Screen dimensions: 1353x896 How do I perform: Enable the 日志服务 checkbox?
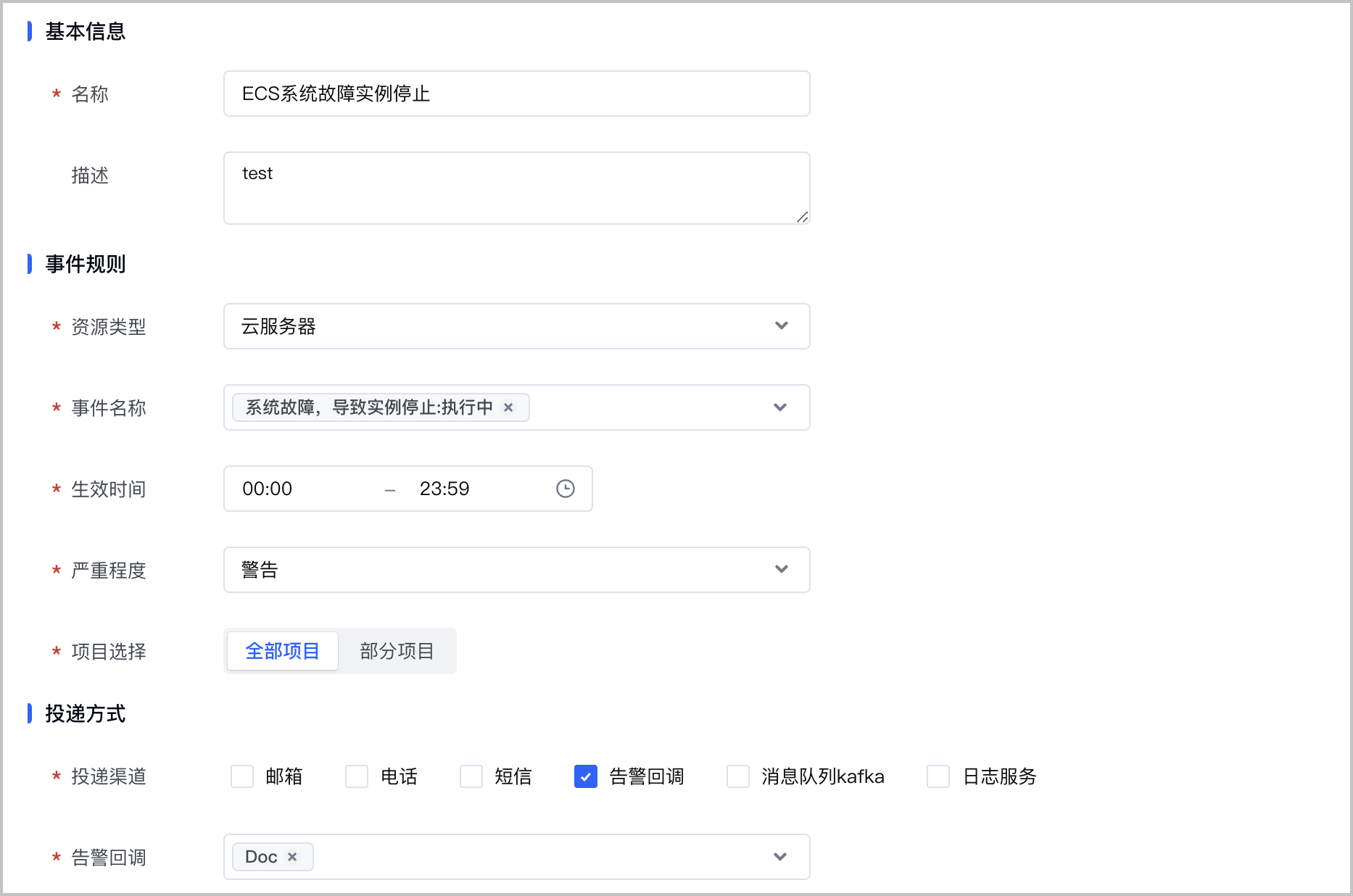(x=938, y=776)
